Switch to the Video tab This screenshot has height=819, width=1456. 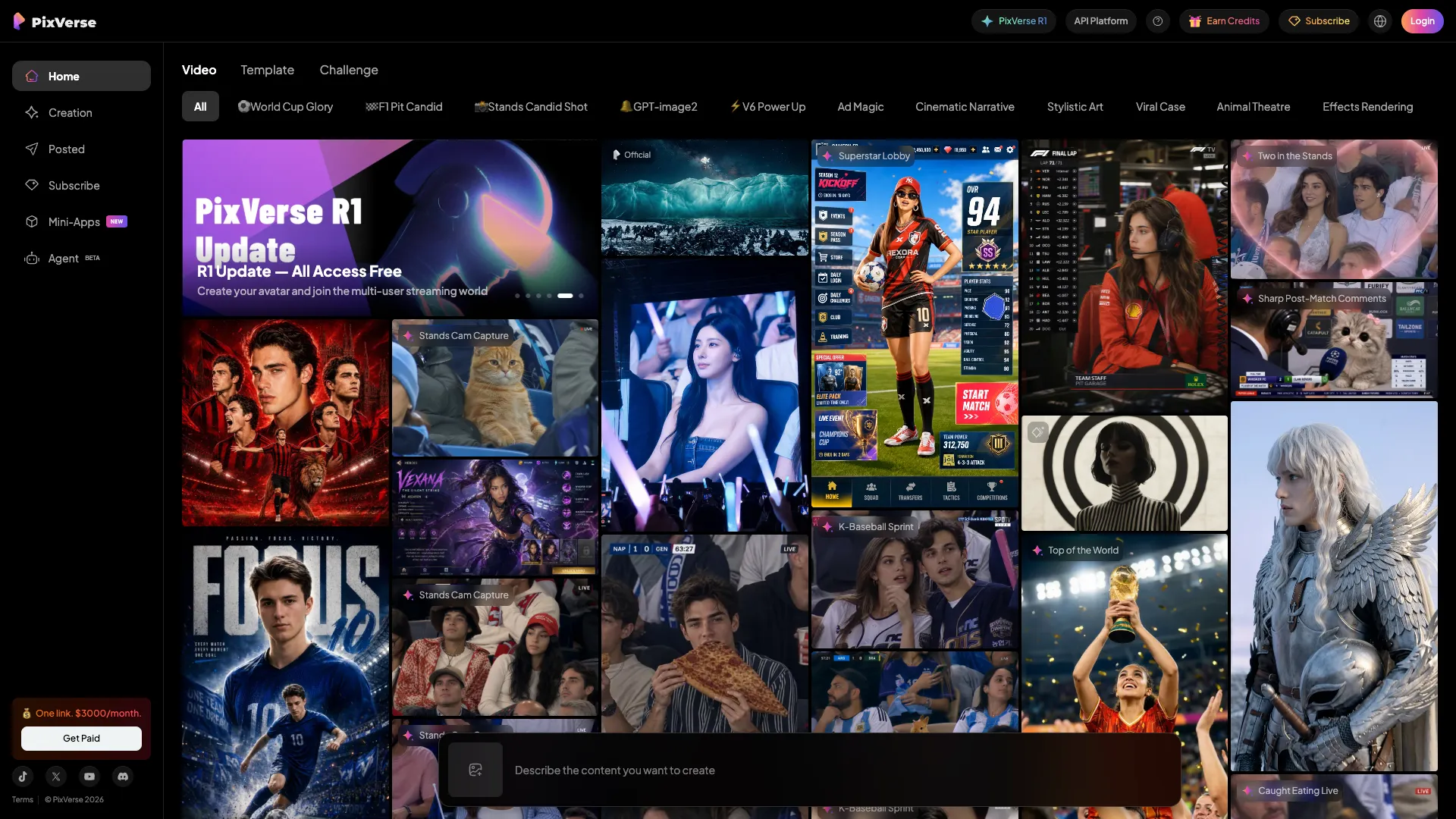(x=199, y=70)
